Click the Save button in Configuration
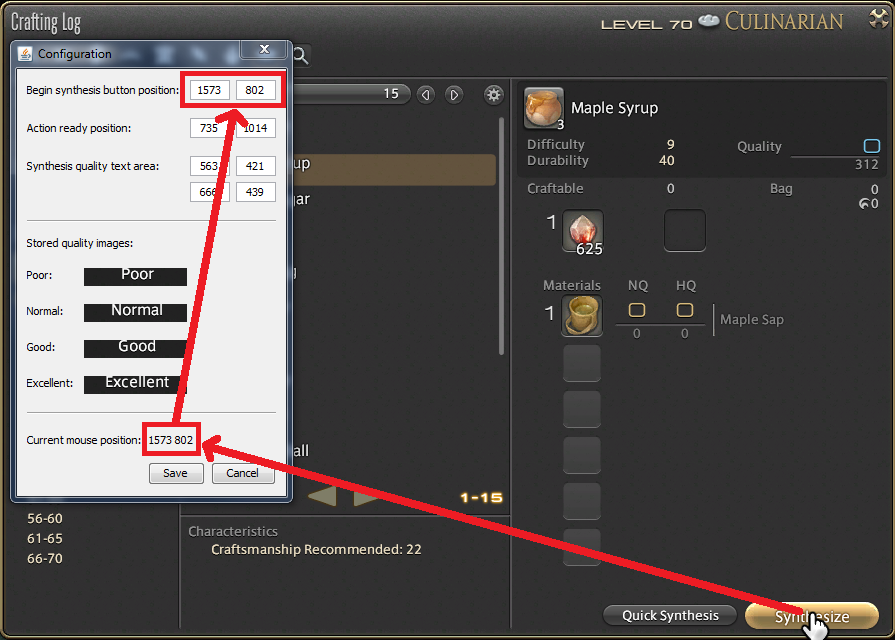 (x=176, y=473)
